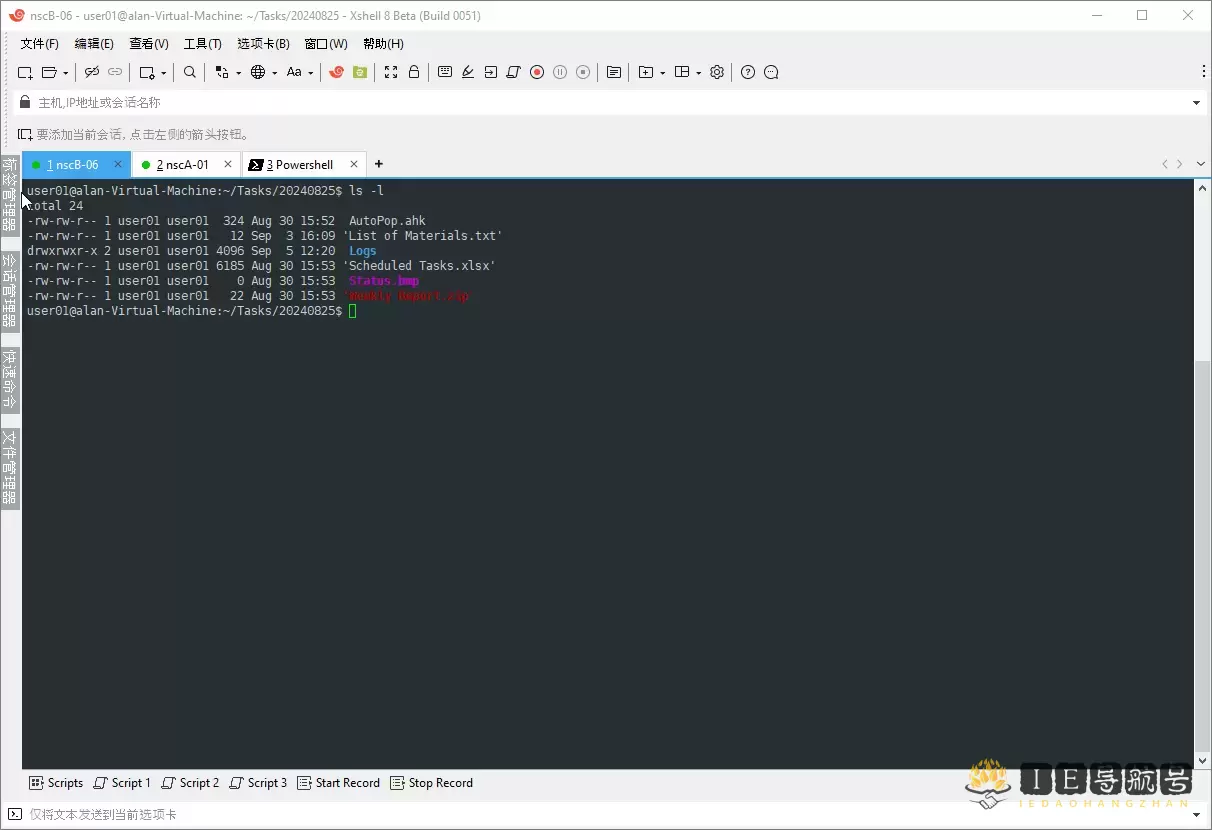
Task: Click the Find magnifier icon
Action: (190, 72)
